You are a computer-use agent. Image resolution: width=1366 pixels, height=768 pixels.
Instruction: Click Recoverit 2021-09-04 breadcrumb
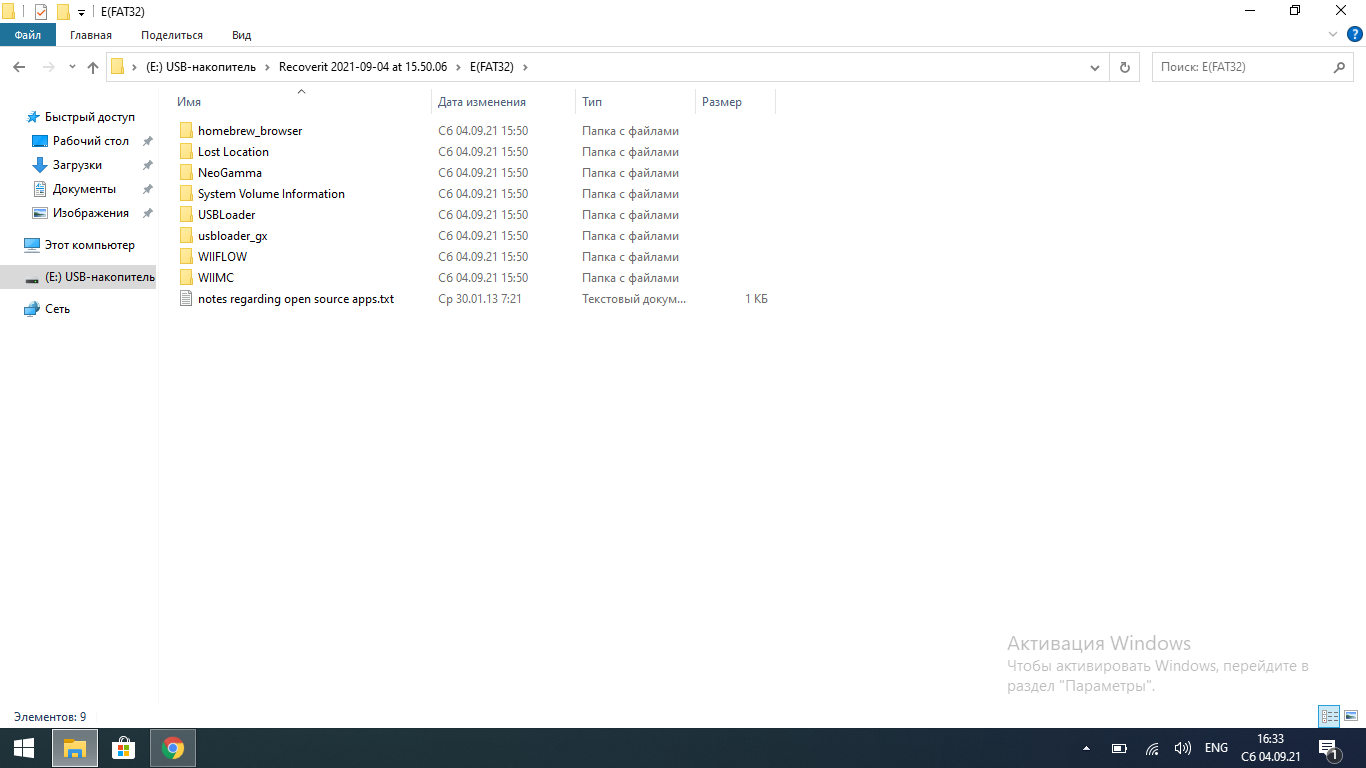[363, 67]
